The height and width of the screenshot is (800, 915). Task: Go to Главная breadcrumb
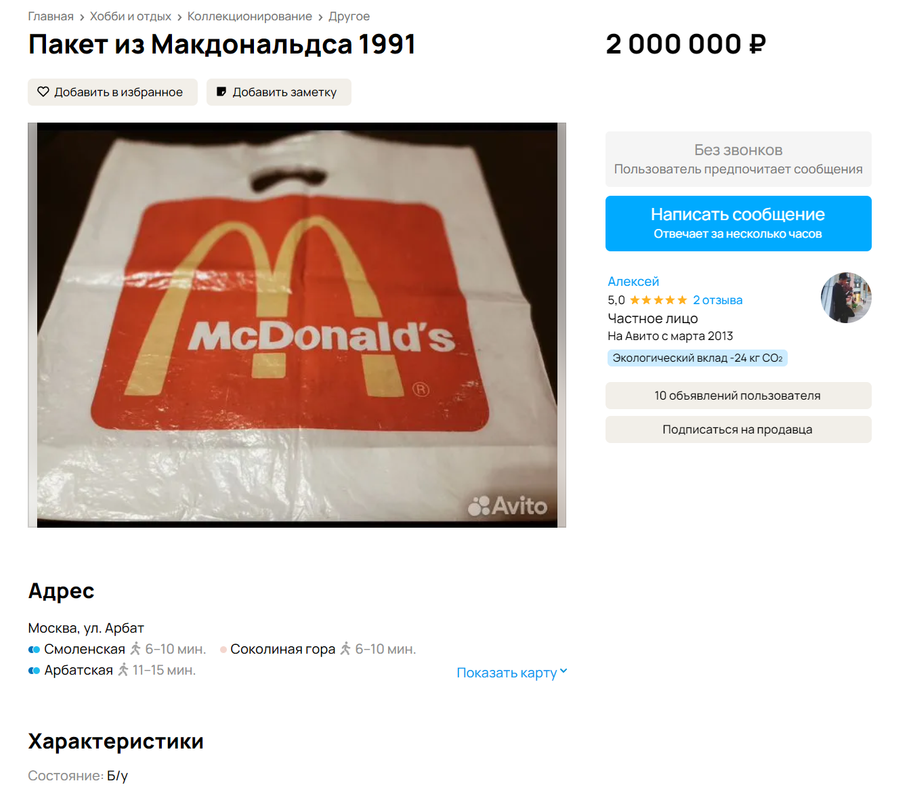click(x=51, y=16)
